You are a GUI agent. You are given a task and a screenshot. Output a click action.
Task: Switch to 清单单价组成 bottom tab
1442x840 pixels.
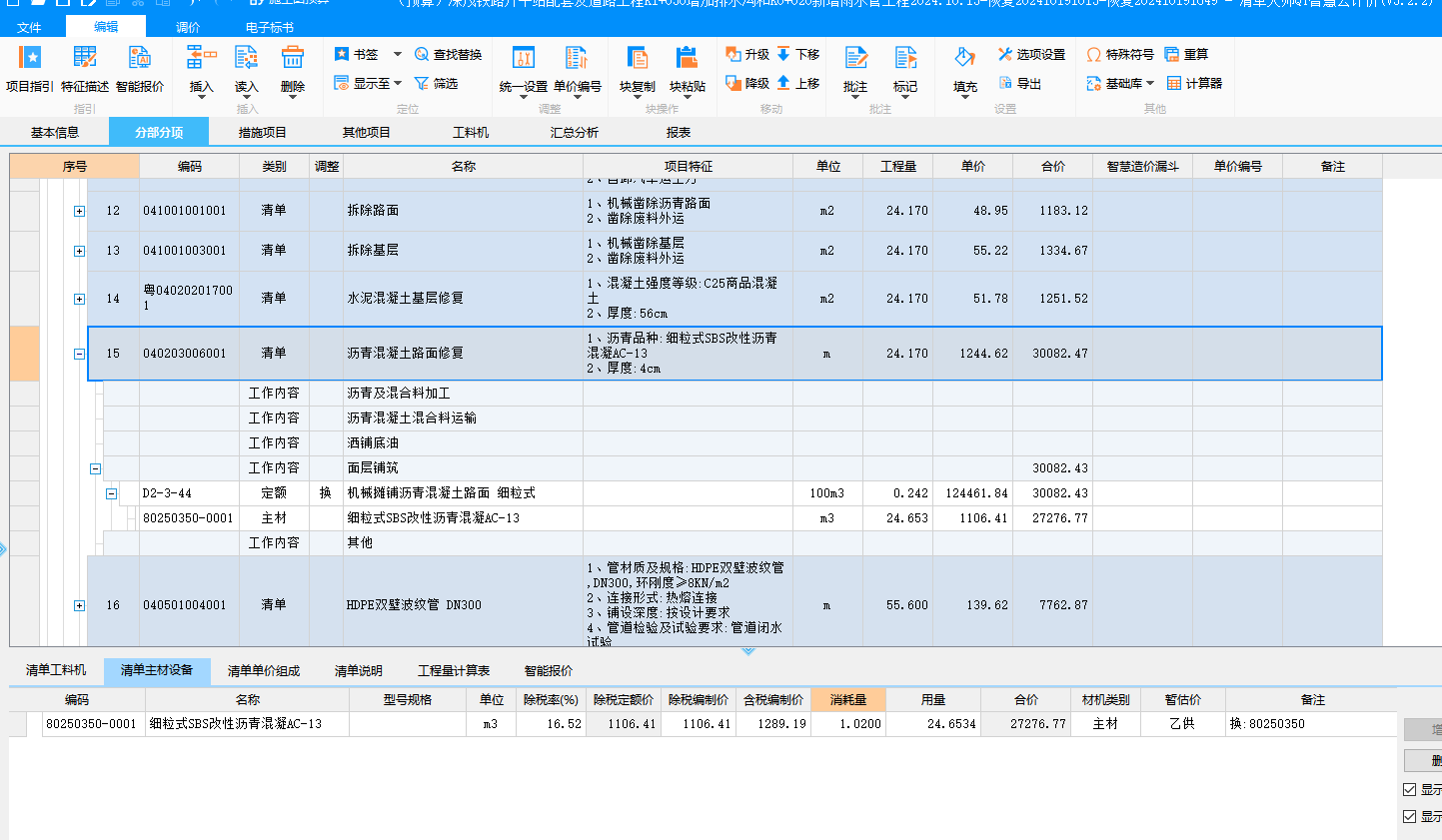point(264,670)
